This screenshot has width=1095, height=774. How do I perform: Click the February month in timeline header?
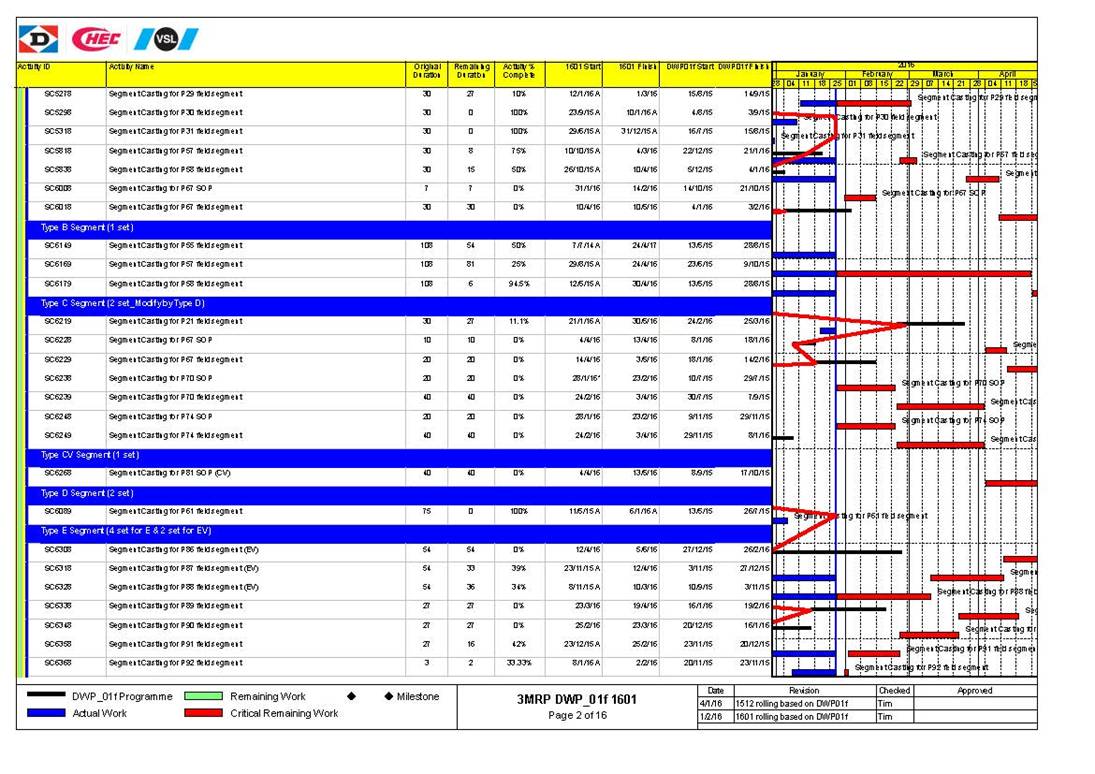877,73
